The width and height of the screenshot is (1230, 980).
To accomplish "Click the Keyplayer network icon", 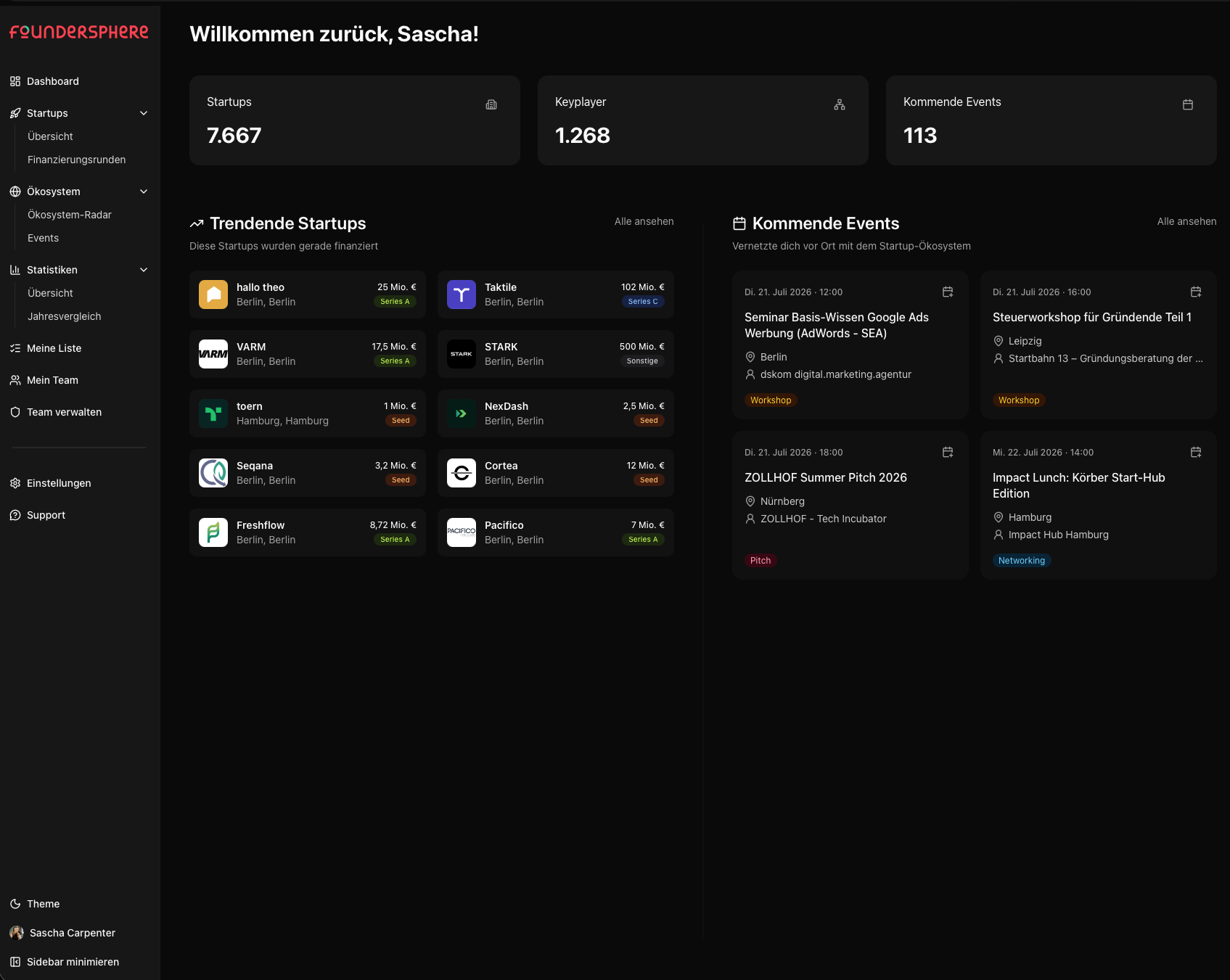I will click(x=840, y=104).
